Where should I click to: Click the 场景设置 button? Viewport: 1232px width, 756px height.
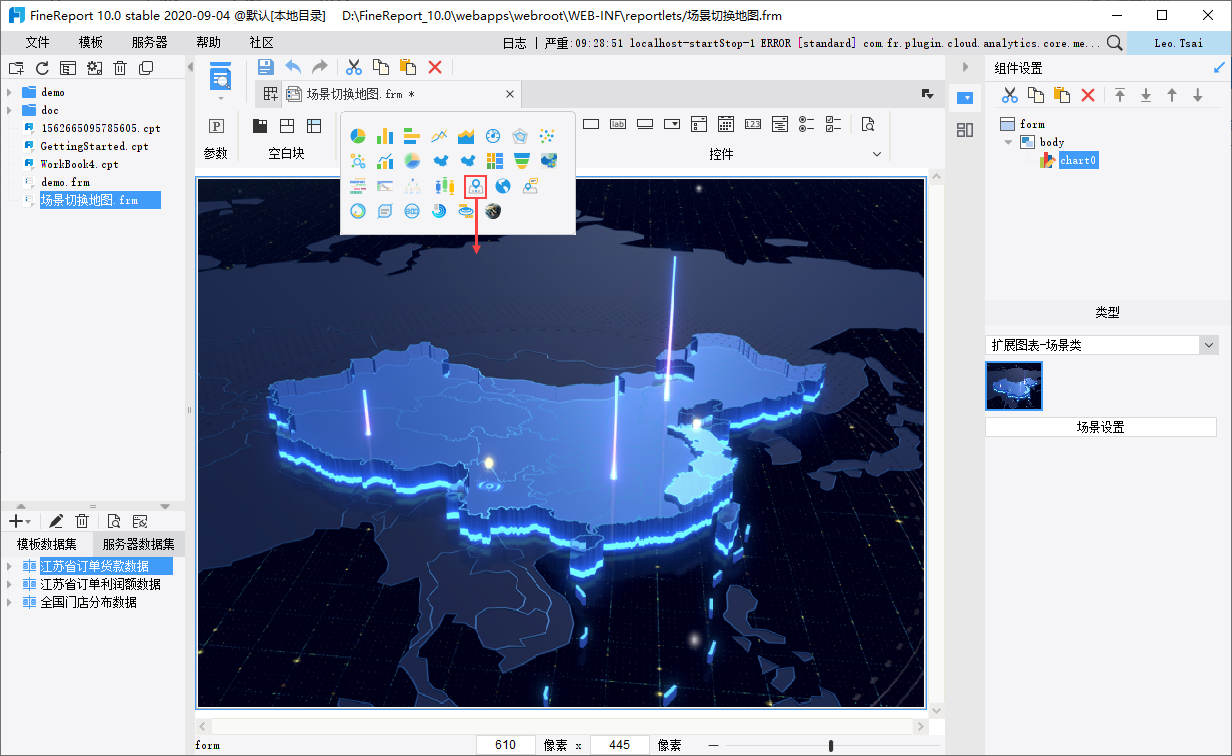[1100, 427]
